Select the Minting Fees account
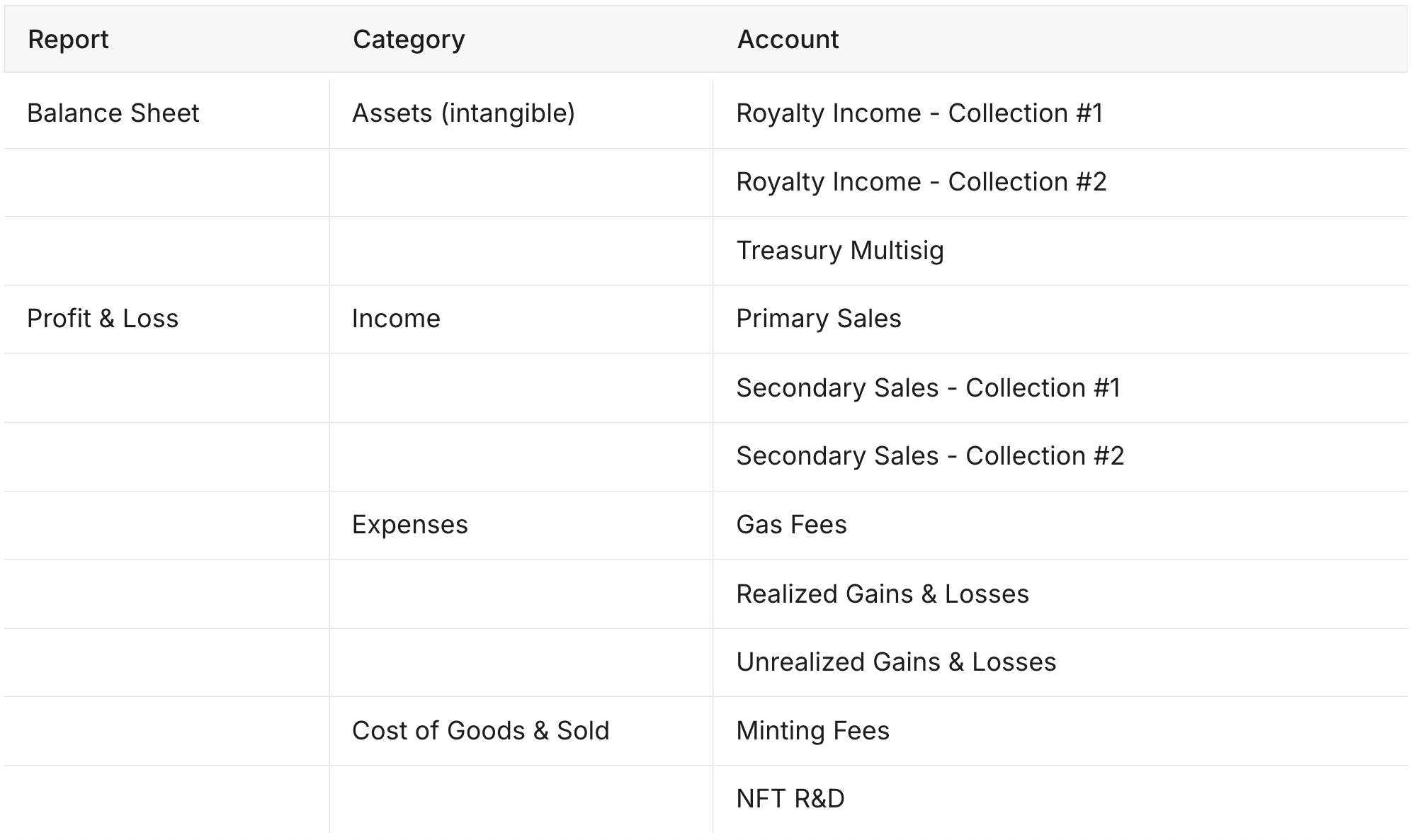 [812, 731]
